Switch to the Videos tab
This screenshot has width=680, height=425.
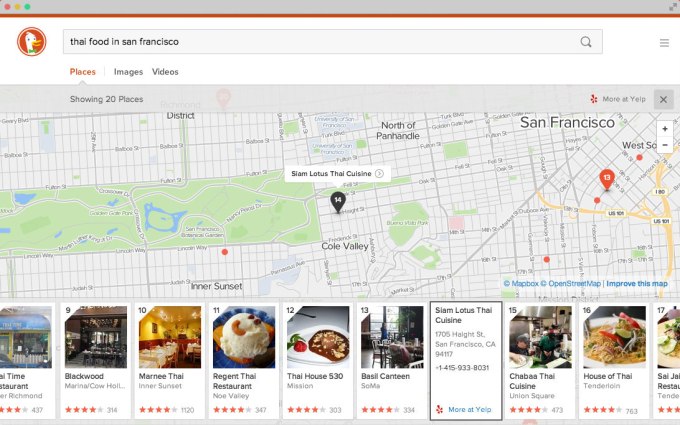[165, 72]
